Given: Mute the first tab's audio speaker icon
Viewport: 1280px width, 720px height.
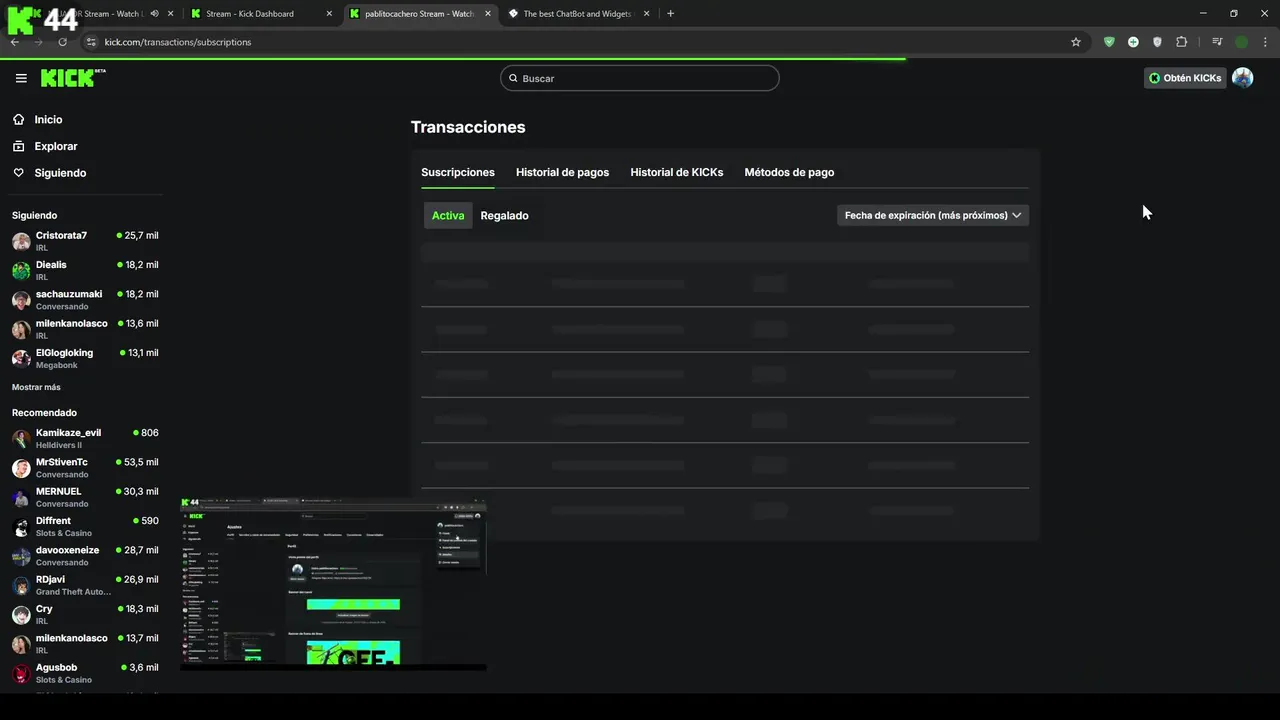Looking at the screenshot, I should pos(154,14).
